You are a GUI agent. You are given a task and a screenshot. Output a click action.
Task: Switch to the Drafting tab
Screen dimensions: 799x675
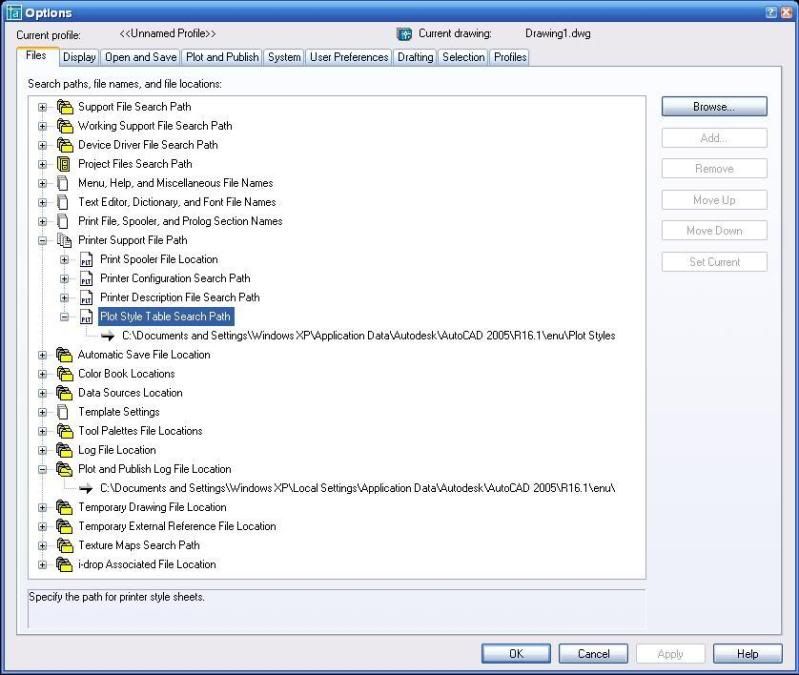(x=415, y=57)
